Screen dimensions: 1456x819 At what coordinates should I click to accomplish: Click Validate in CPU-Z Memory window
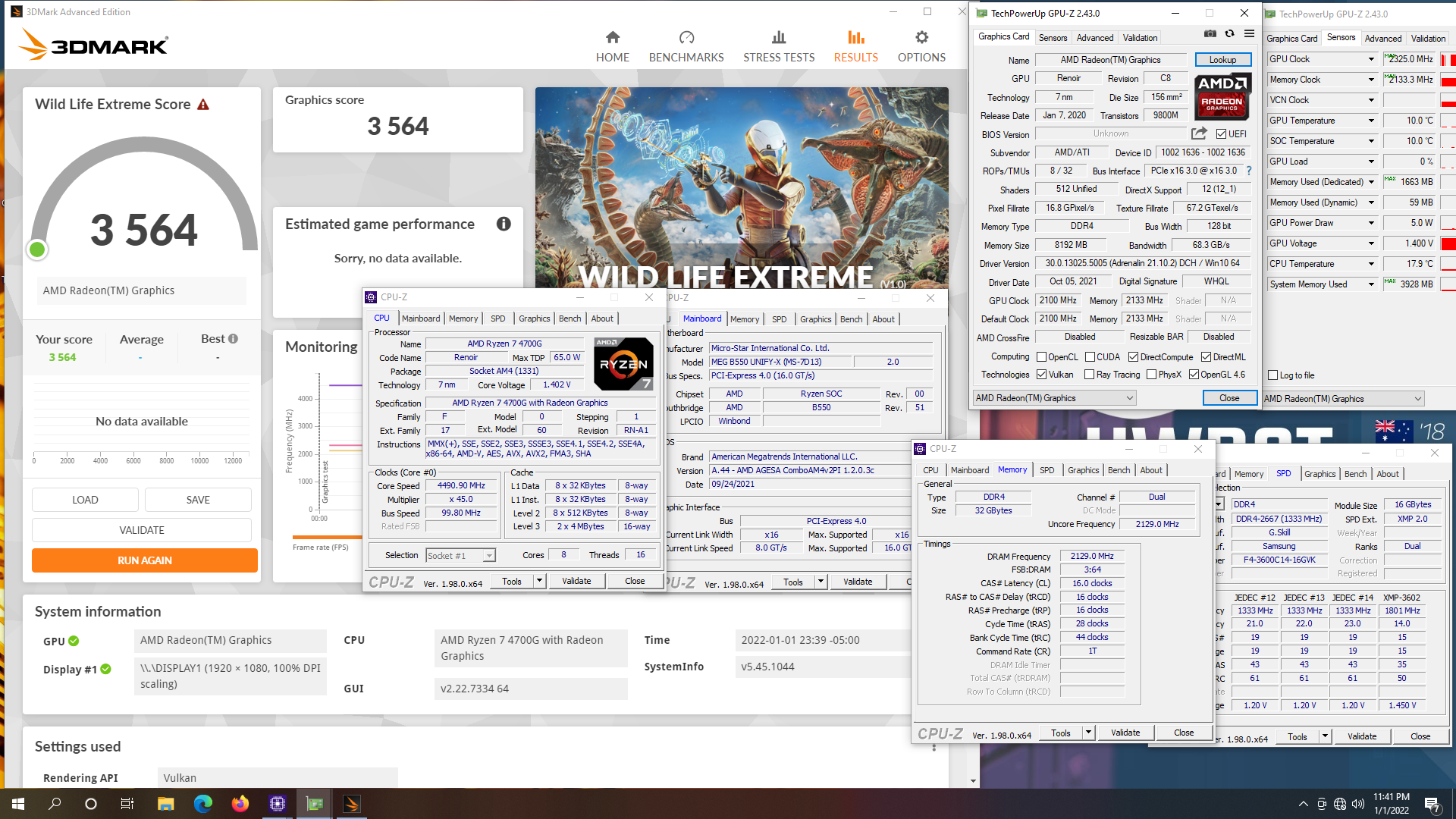1125,733
